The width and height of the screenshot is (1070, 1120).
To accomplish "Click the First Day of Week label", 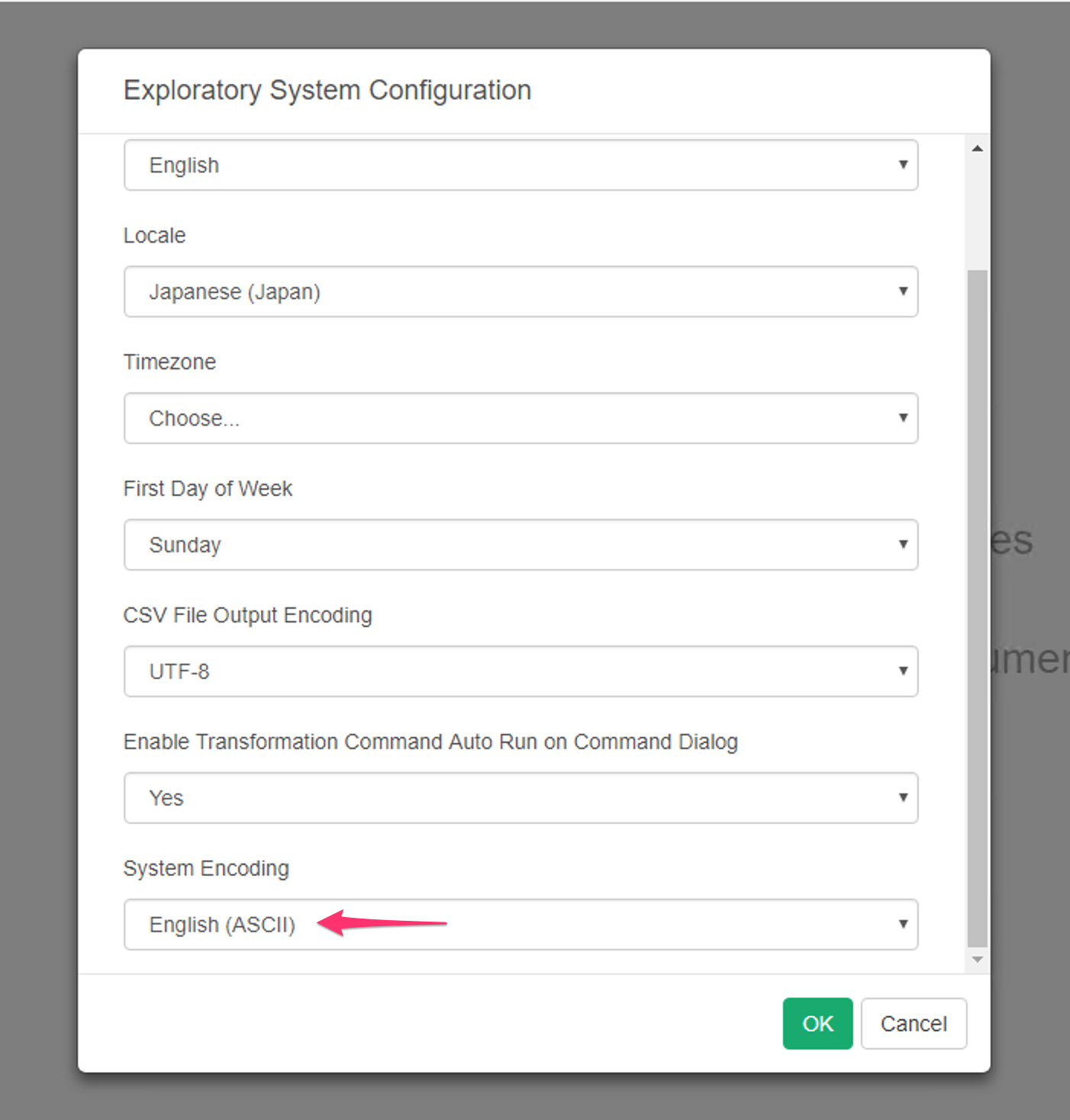I will pyautogui.click(x=208, y=489).
